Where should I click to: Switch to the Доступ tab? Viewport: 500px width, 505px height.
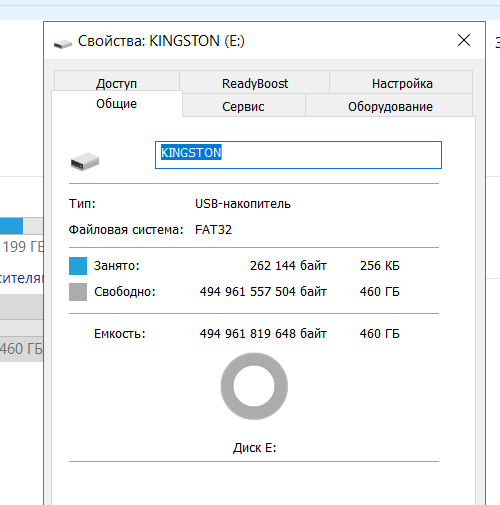pos(116,82)
